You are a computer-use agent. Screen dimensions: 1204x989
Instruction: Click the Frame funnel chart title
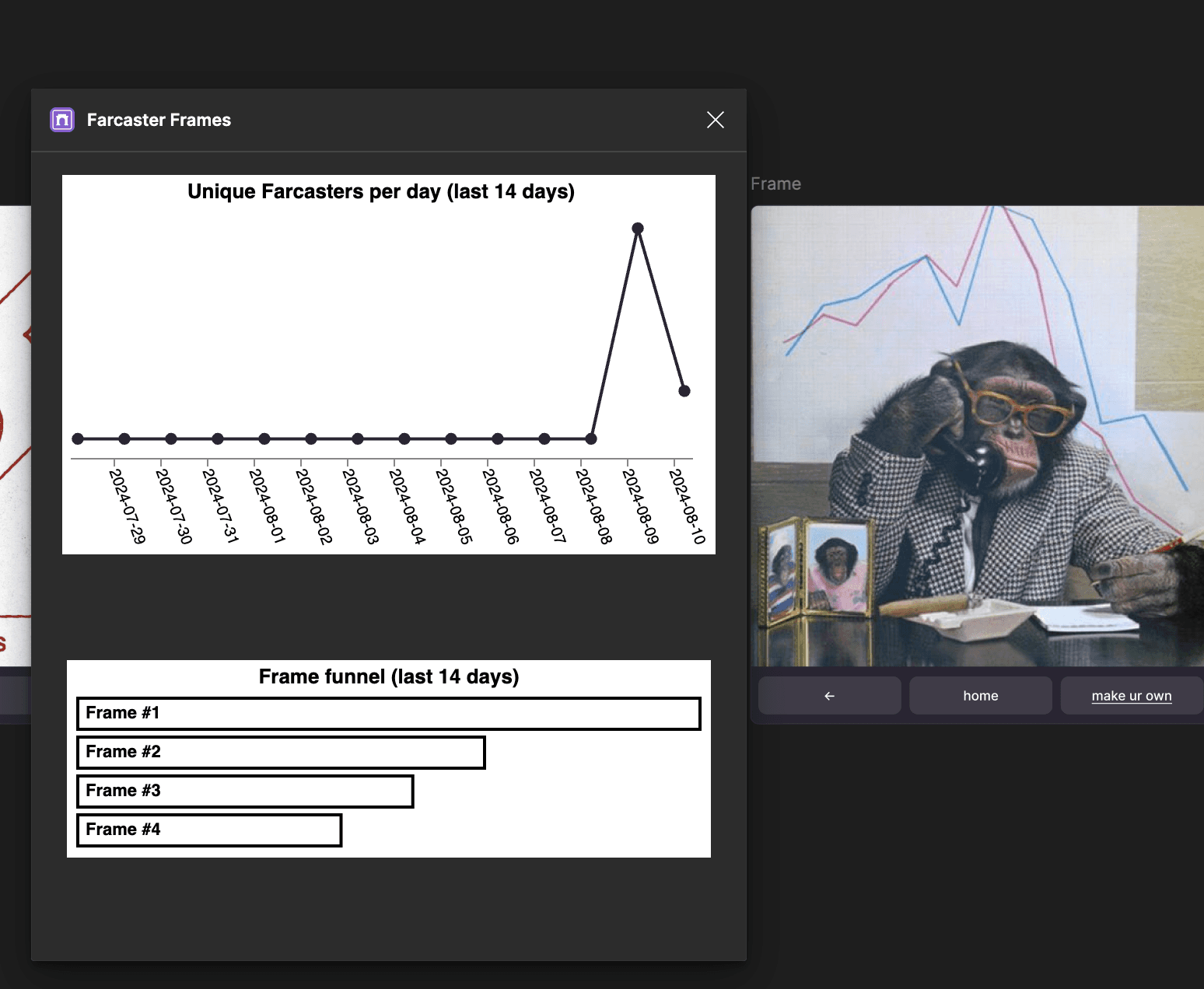point(388,676)
